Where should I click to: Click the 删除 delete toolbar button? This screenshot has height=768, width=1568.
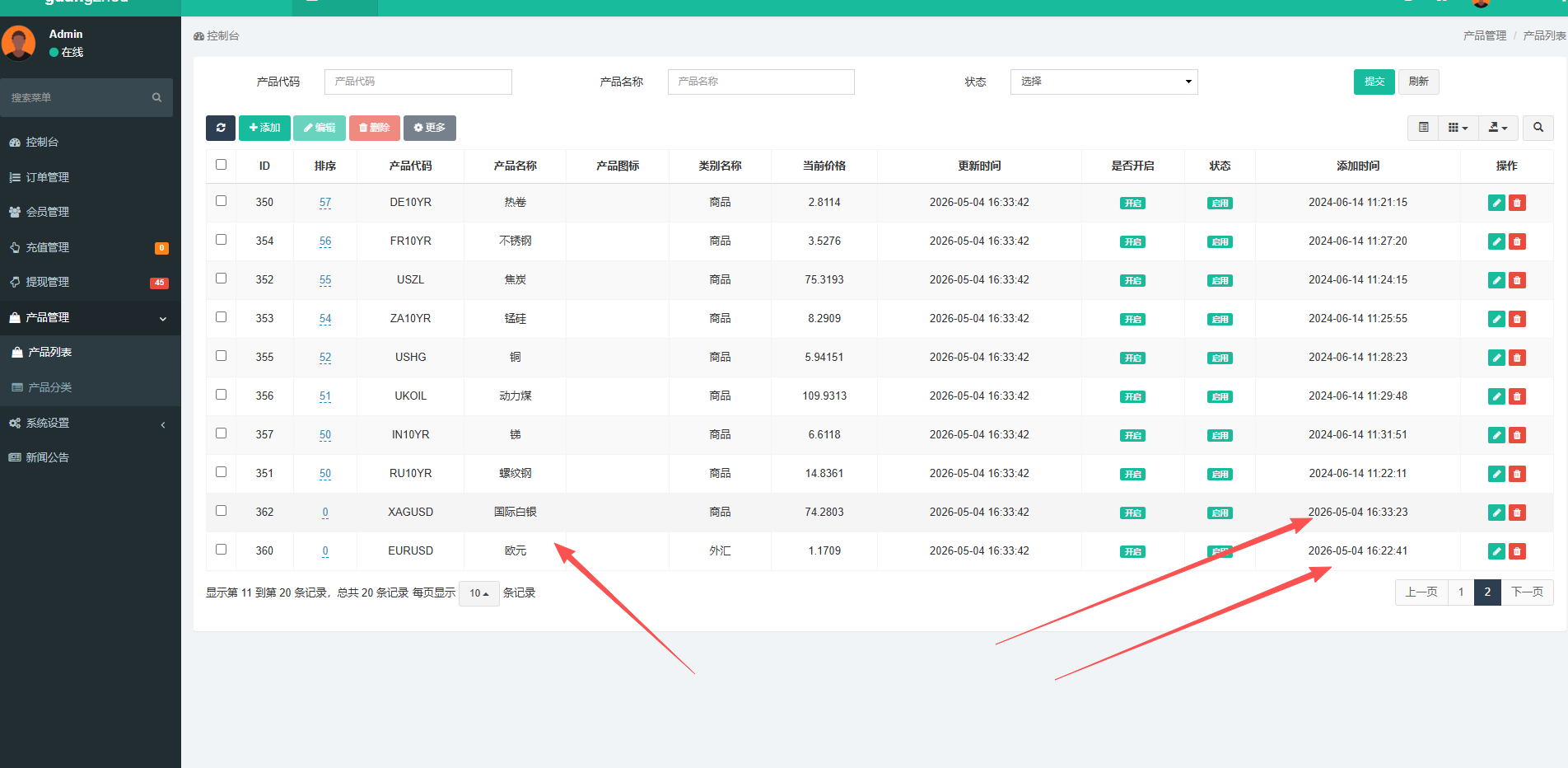pyautogui.click(x=375, y=128)
